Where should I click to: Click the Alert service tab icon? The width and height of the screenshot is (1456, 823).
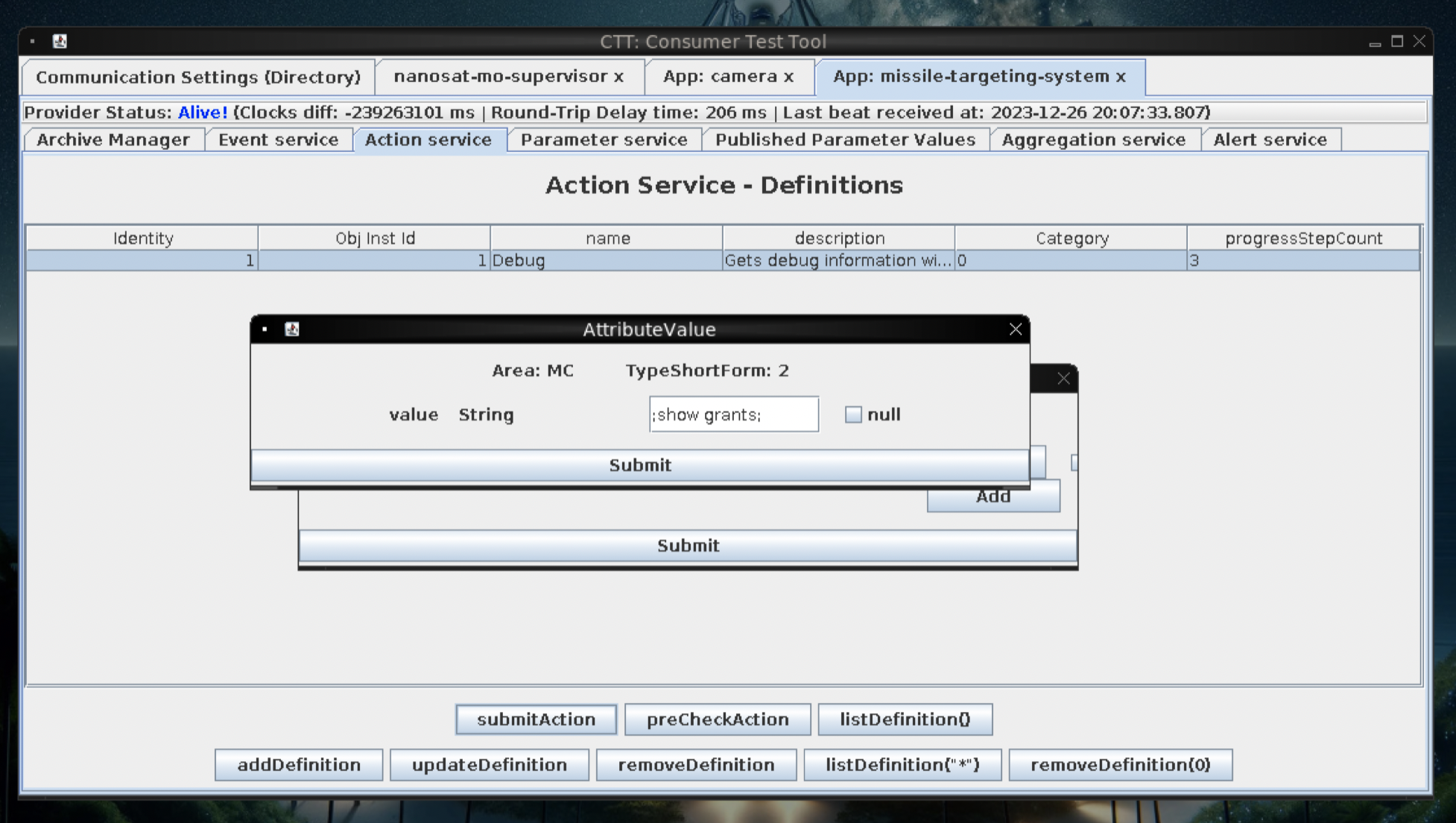coord(1270,139)
